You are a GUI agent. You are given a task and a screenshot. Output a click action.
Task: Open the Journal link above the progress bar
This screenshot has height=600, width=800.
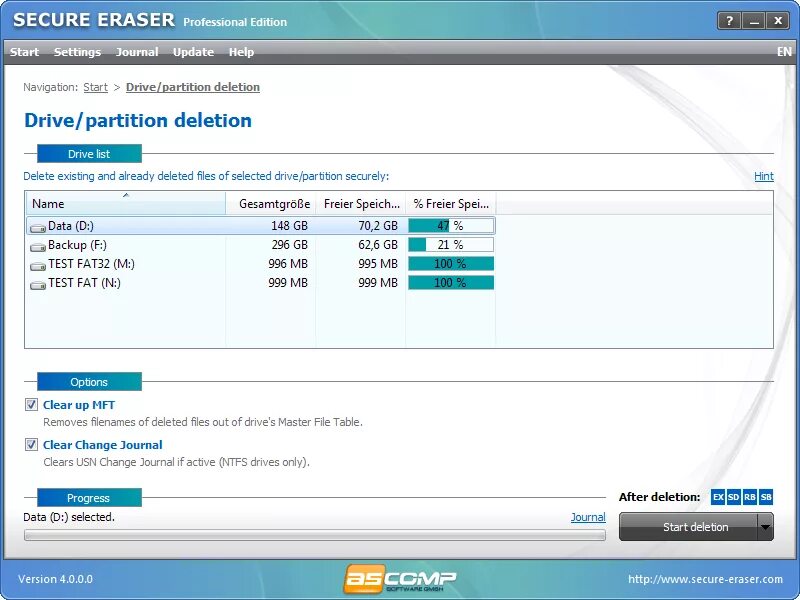588,517
